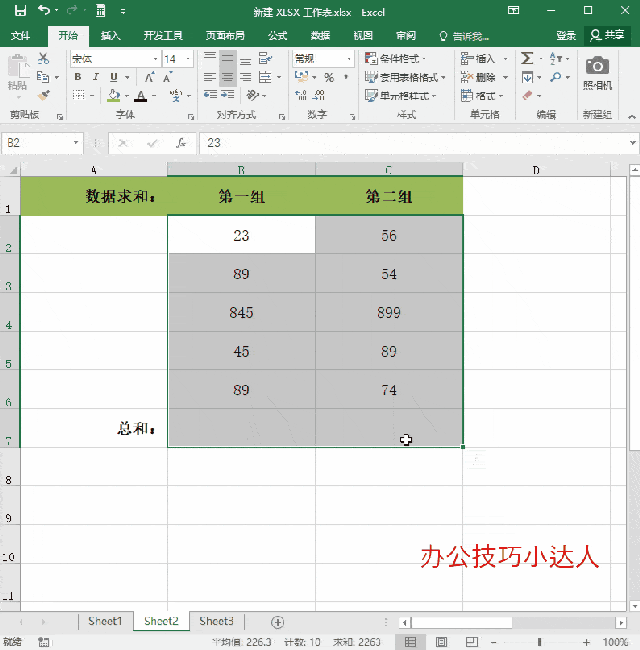This screenshot has width=640, height=650.
Task: Switch to the Developer tab
Action: (x=163, y=36)
